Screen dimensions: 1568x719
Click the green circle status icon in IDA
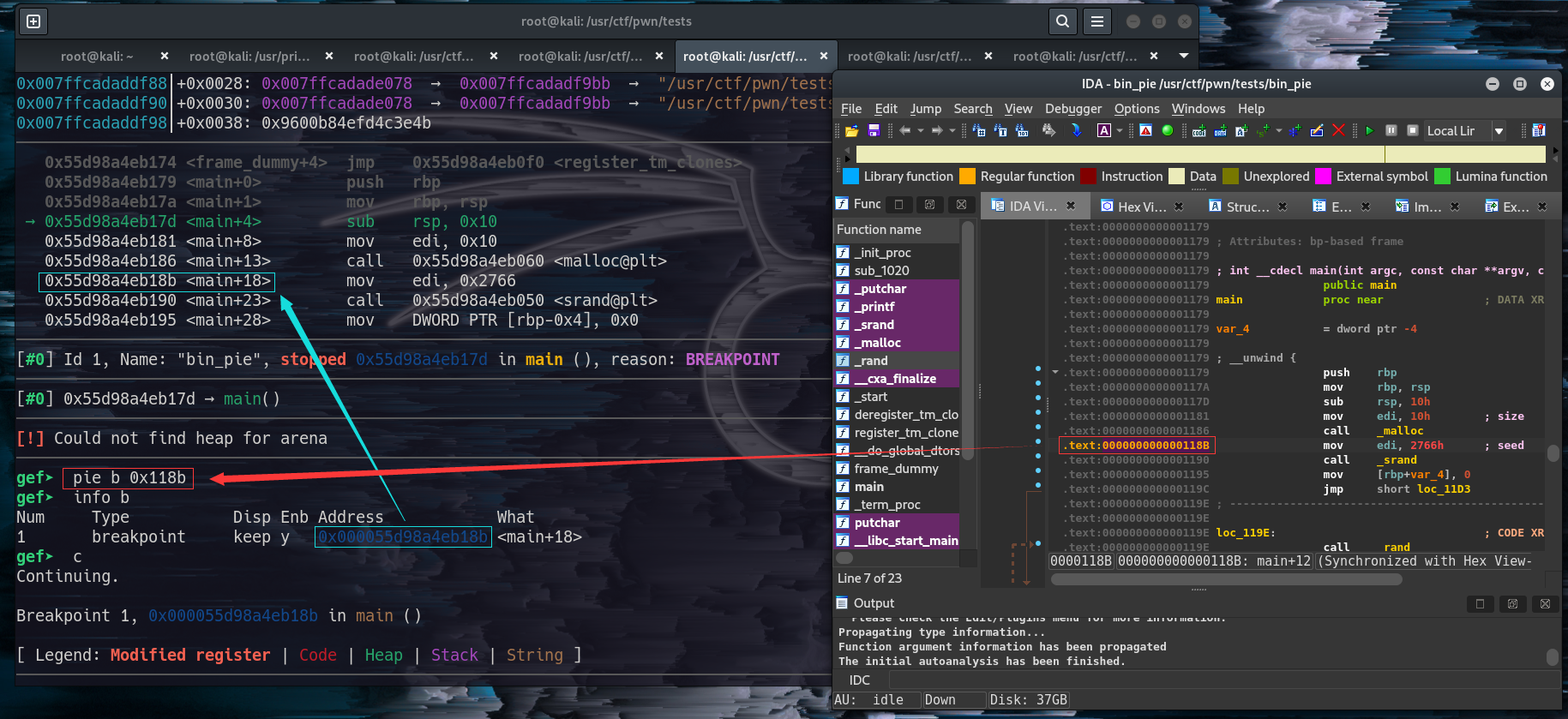point(1168,130)
